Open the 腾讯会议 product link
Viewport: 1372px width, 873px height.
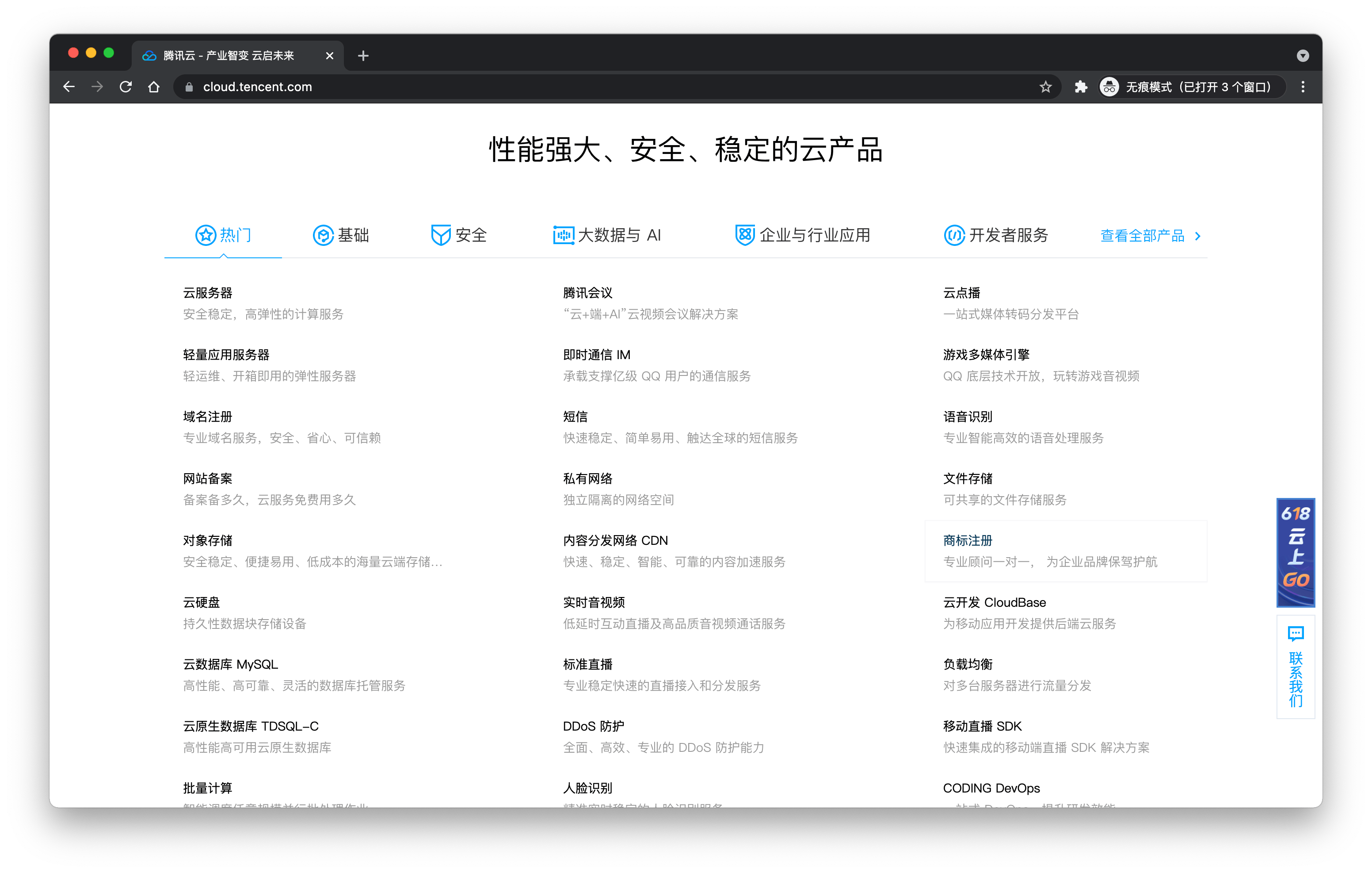(587, 292)
